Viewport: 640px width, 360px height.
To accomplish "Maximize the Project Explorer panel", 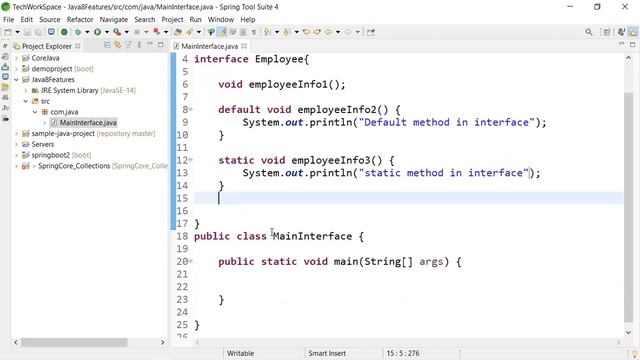I will point(161,44).
